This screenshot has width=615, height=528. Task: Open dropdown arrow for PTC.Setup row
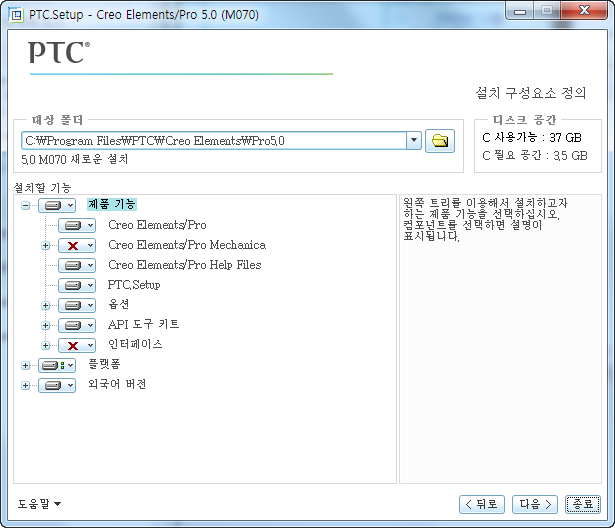point(90,285)
